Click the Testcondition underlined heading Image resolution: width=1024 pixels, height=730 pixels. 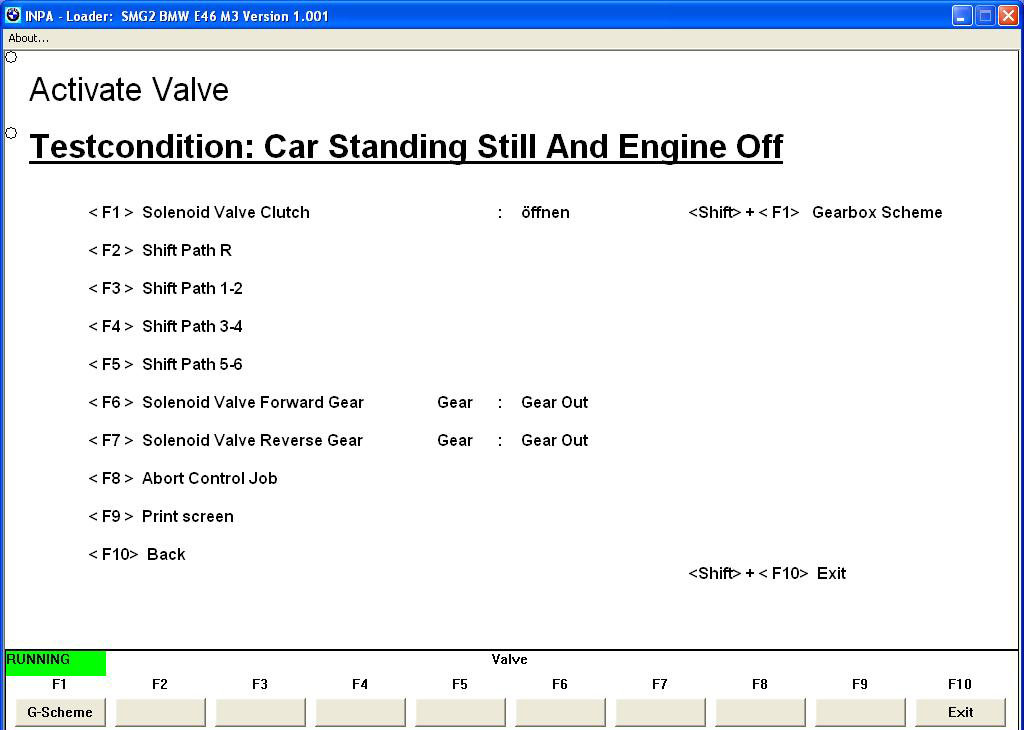pos(406,147)
